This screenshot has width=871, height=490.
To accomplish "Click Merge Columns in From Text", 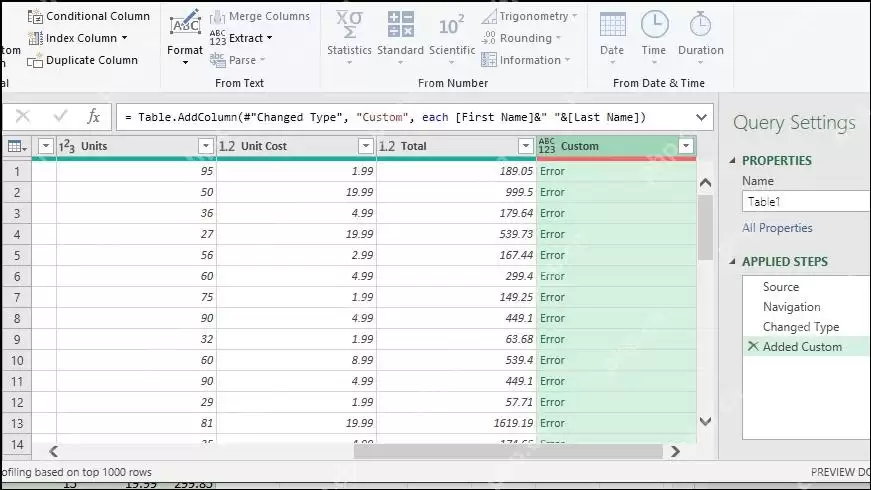I will coord(259,17).
